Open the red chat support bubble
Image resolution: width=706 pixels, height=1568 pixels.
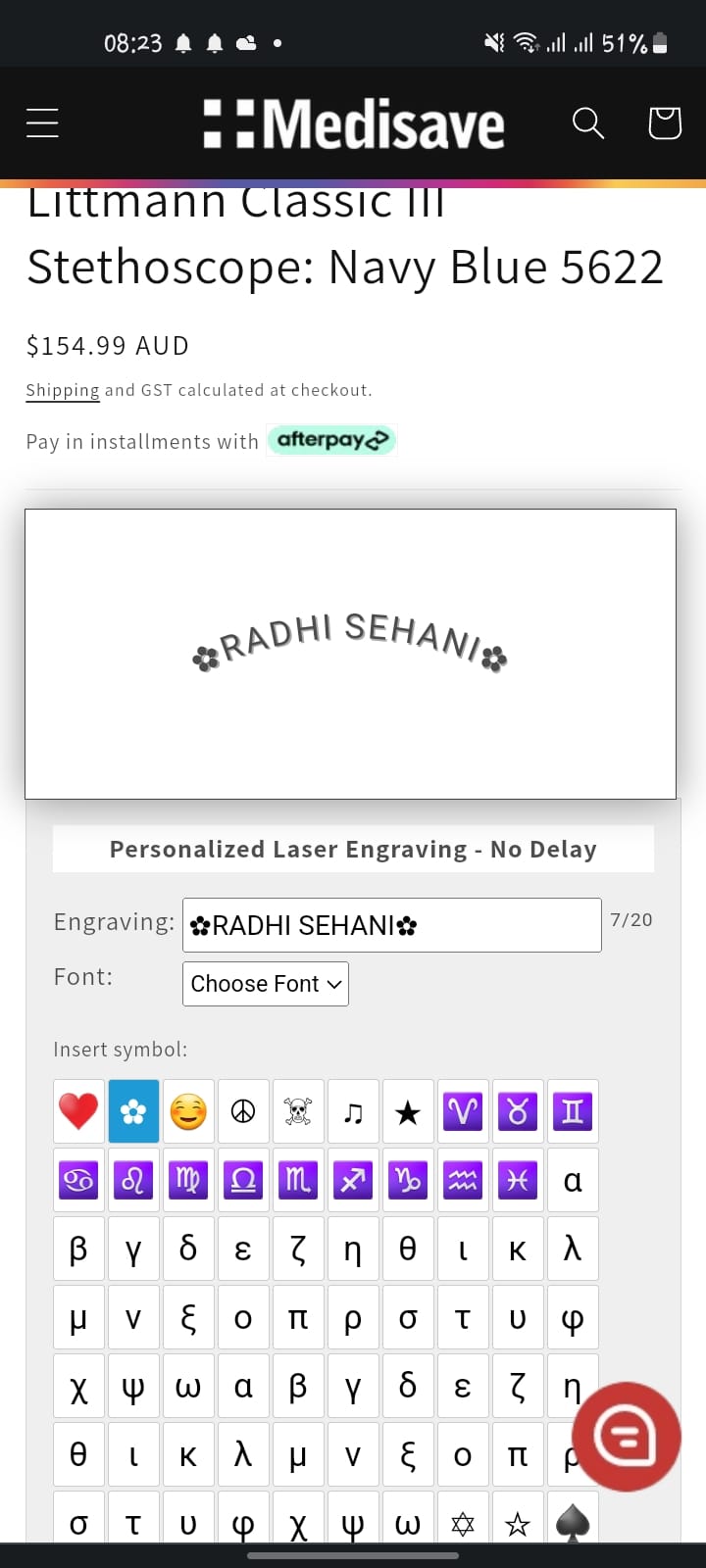coord(627,1437)
